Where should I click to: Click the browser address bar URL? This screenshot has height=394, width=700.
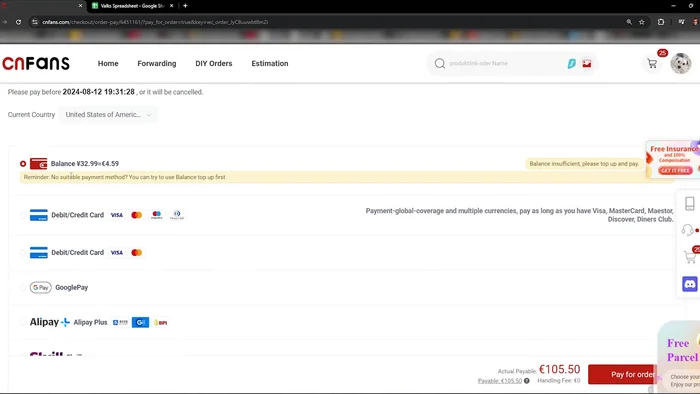pyautogui.click(x=155, y=22)
